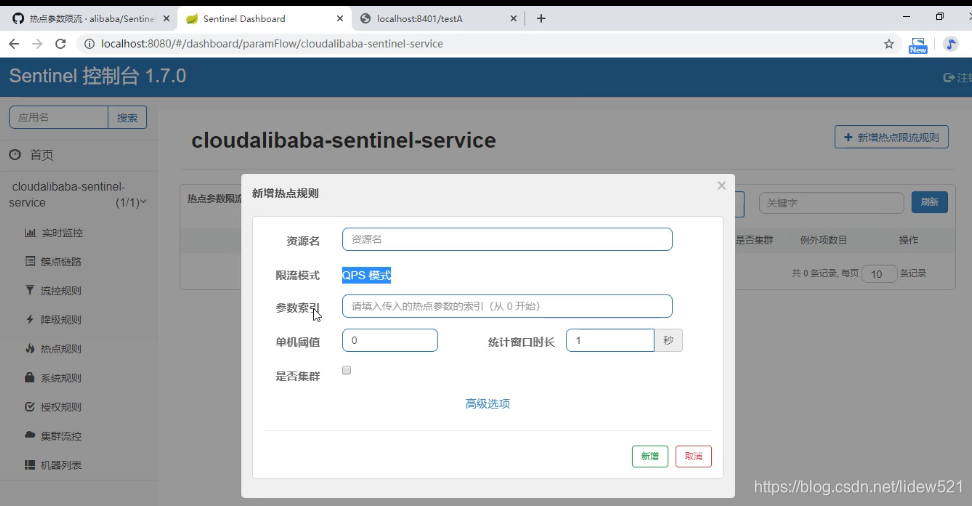Collapse cloudalibaba-sentinel-service sidebar entry
This screenshot has width=972, height=506.
(x=77, y=195)
